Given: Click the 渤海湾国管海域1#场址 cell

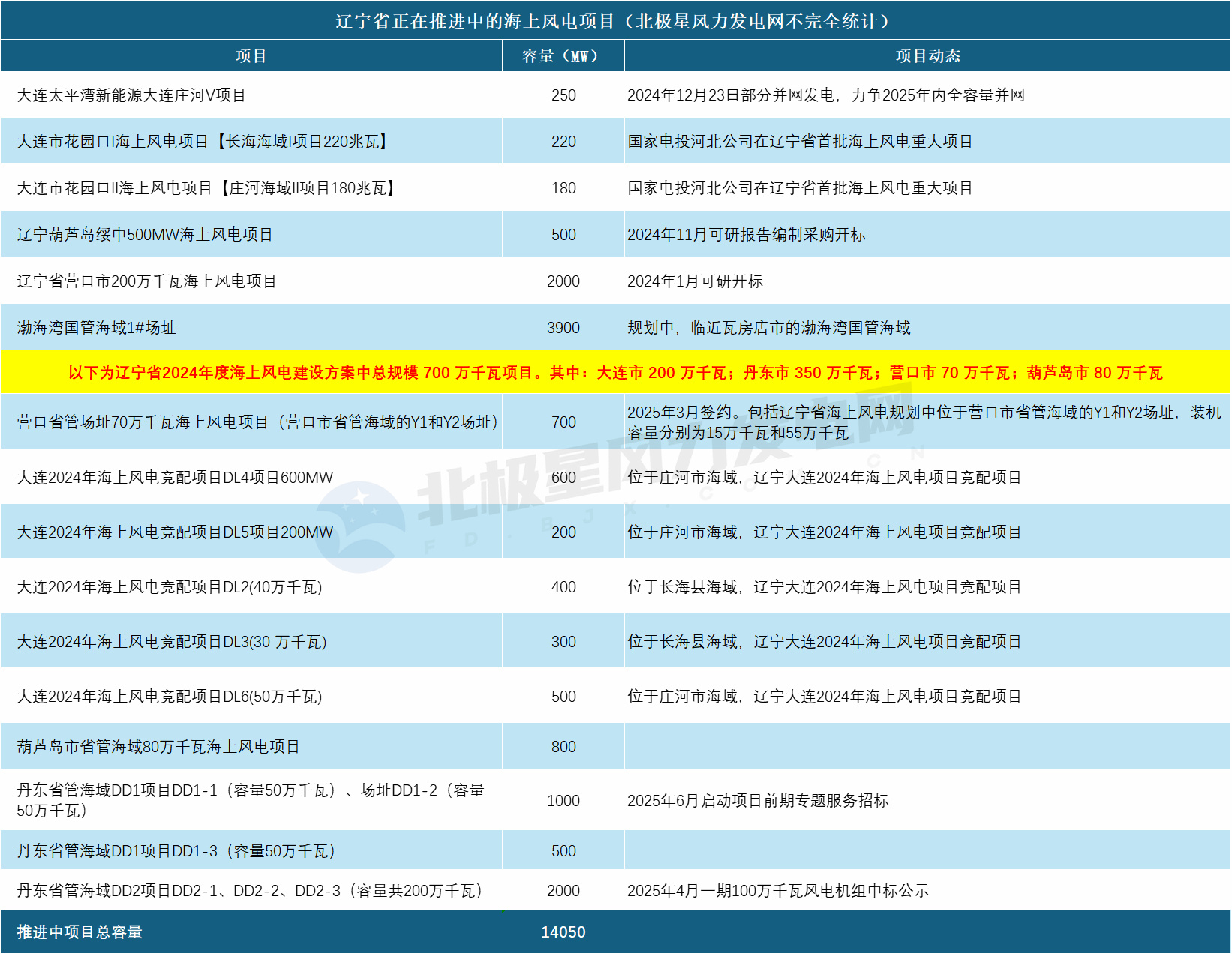Looking at the screenshot, I should pyautogui.click(x=97, y=328).
